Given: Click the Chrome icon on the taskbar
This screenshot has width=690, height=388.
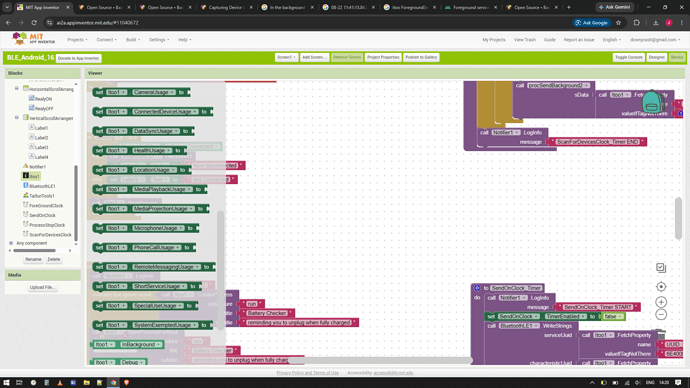Looking at the screenshot, I should click(x=113, y=382).
